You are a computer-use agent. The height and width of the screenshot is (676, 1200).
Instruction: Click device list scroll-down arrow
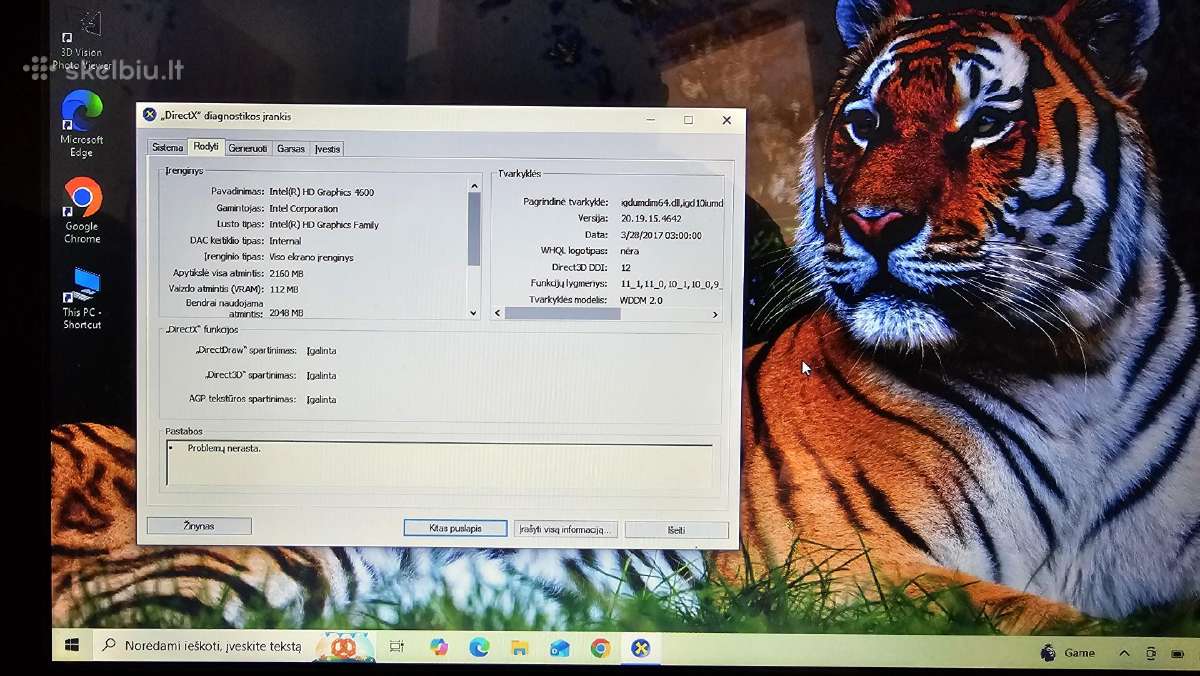tap(474, 313)
